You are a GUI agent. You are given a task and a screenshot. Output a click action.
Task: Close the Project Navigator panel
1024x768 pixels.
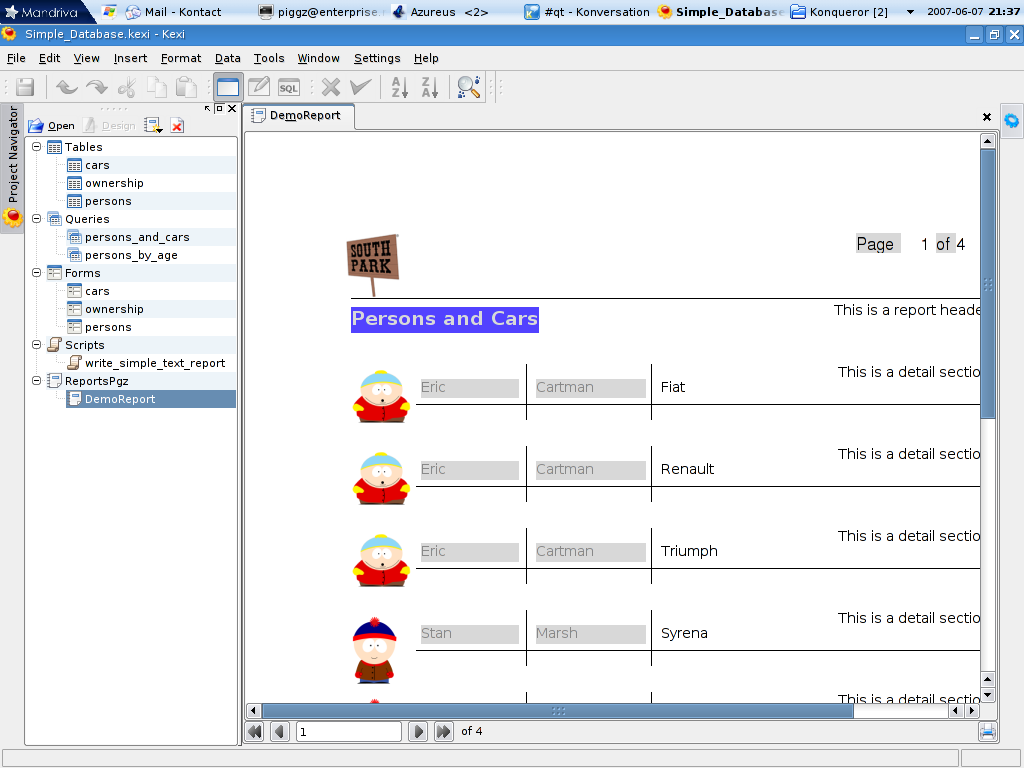coord(232,108)
